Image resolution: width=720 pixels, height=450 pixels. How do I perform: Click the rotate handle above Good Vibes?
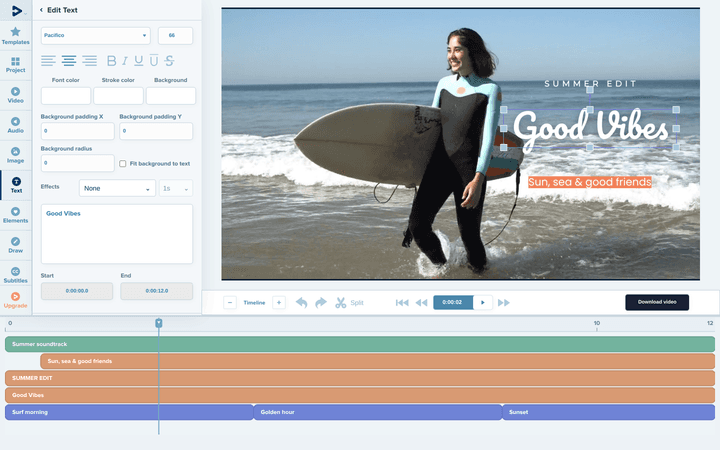coord(590,90)
